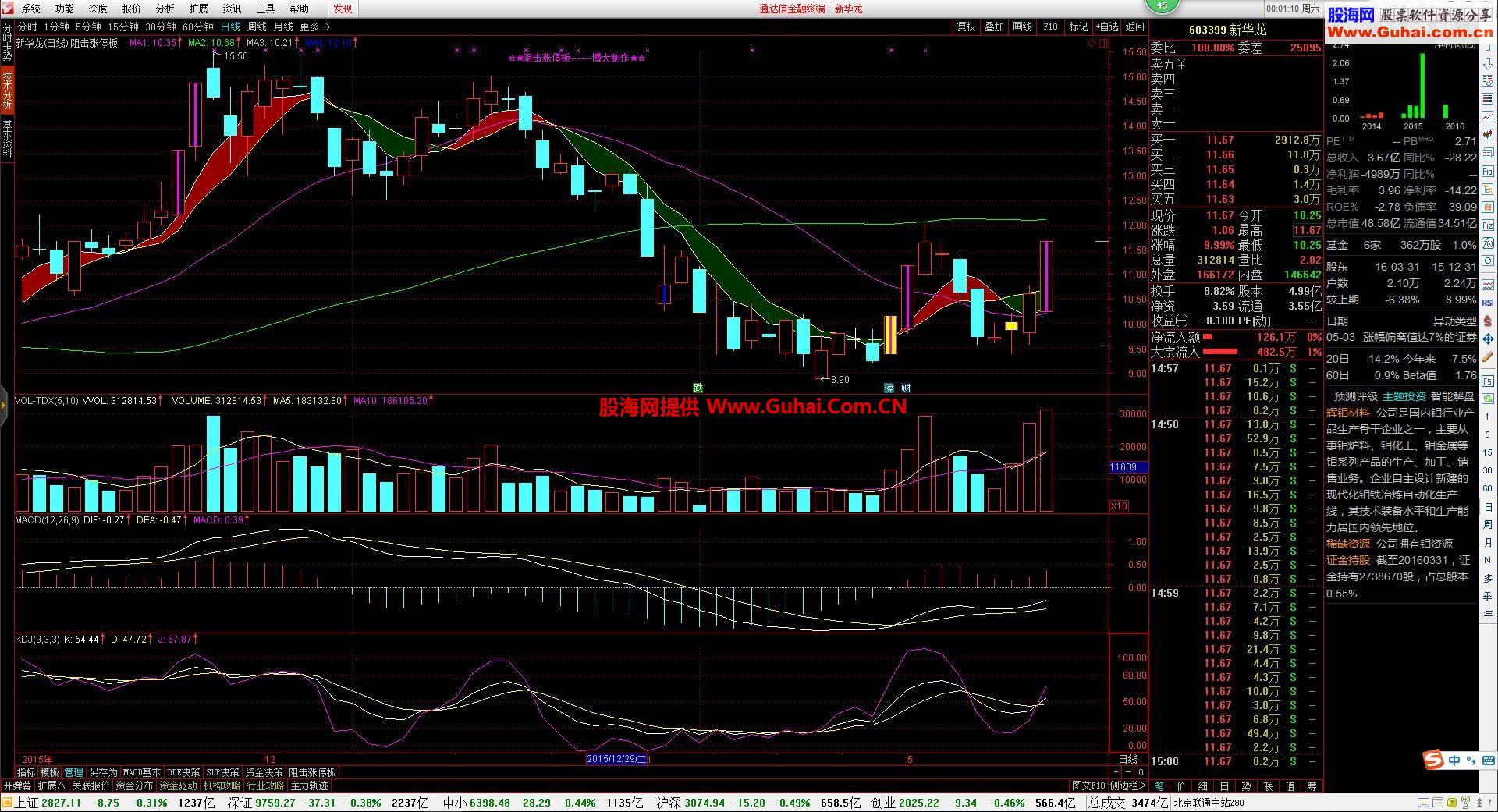Open the 系统 menu
The image size is (1498, 812).
(31, 9)
